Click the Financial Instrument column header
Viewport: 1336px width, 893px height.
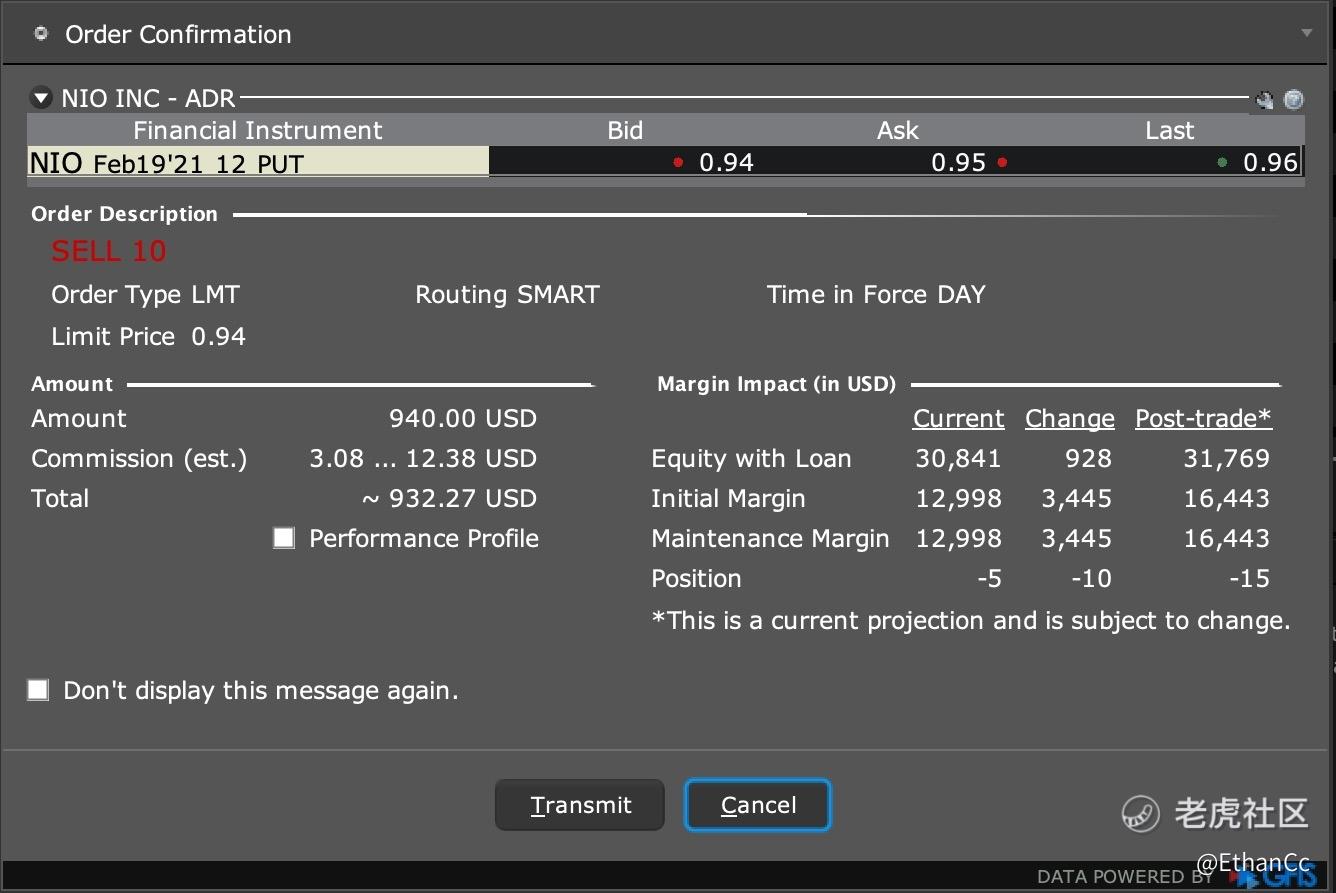click(258, 130)
